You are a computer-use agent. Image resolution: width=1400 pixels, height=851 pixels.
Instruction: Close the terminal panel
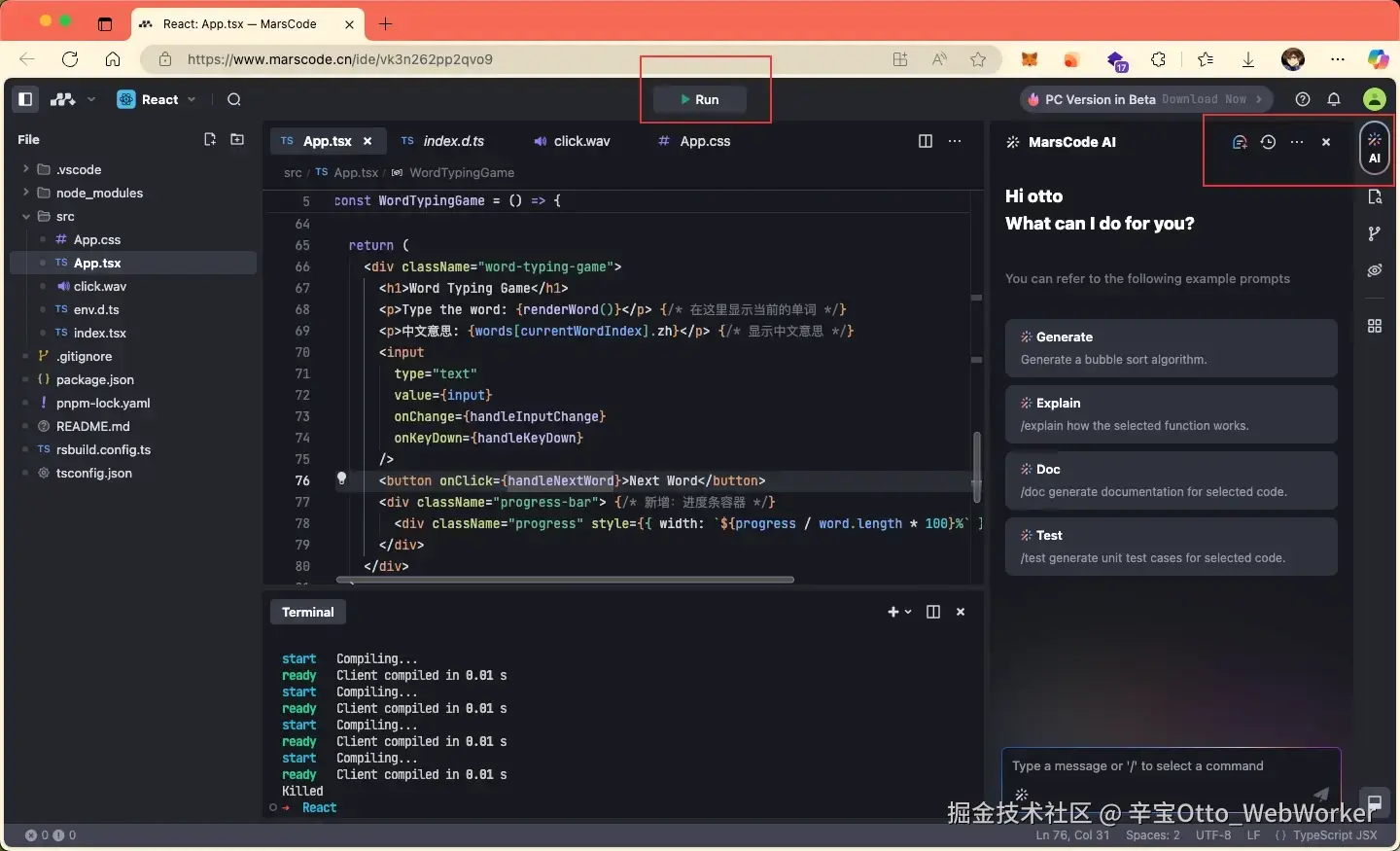961,612
